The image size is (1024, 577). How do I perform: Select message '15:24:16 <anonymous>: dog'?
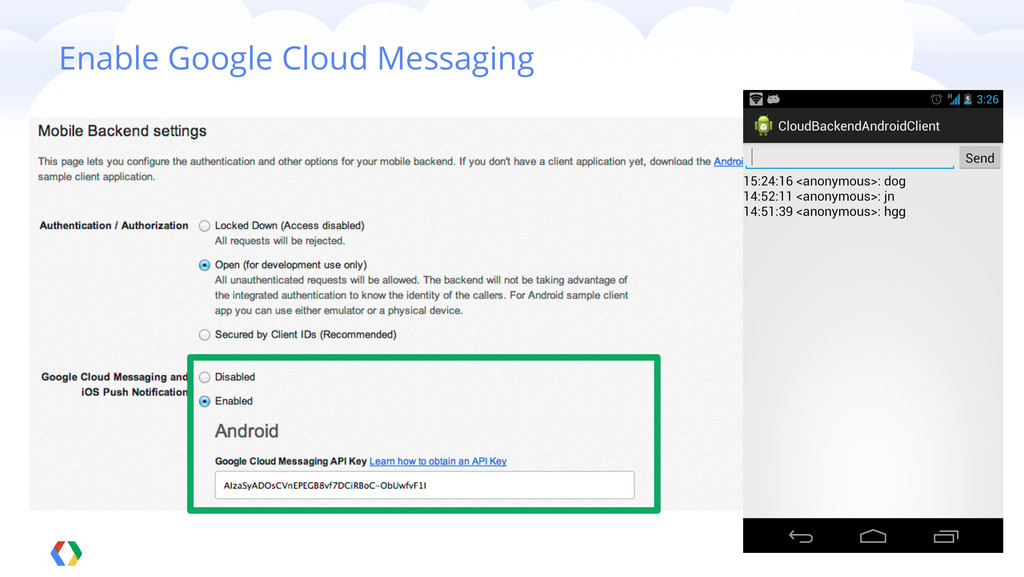pos(824,181)
